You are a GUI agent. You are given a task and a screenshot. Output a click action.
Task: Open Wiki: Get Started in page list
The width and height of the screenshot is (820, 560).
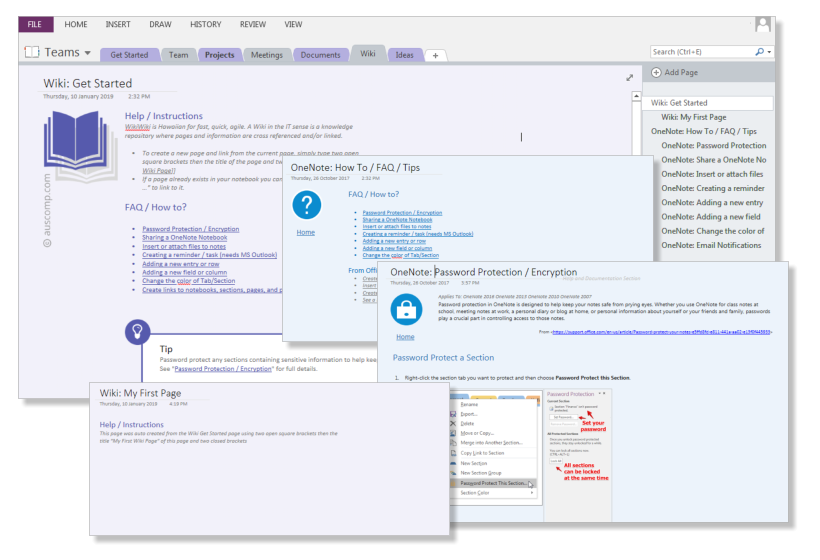707,102
